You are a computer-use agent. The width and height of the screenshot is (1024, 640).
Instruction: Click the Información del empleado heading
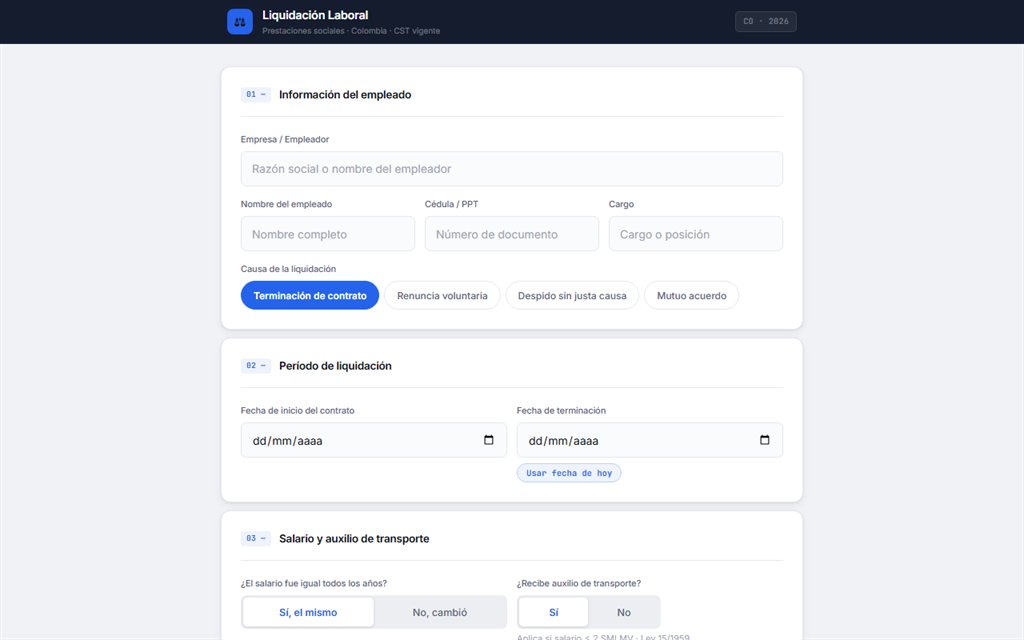point(345,95)
